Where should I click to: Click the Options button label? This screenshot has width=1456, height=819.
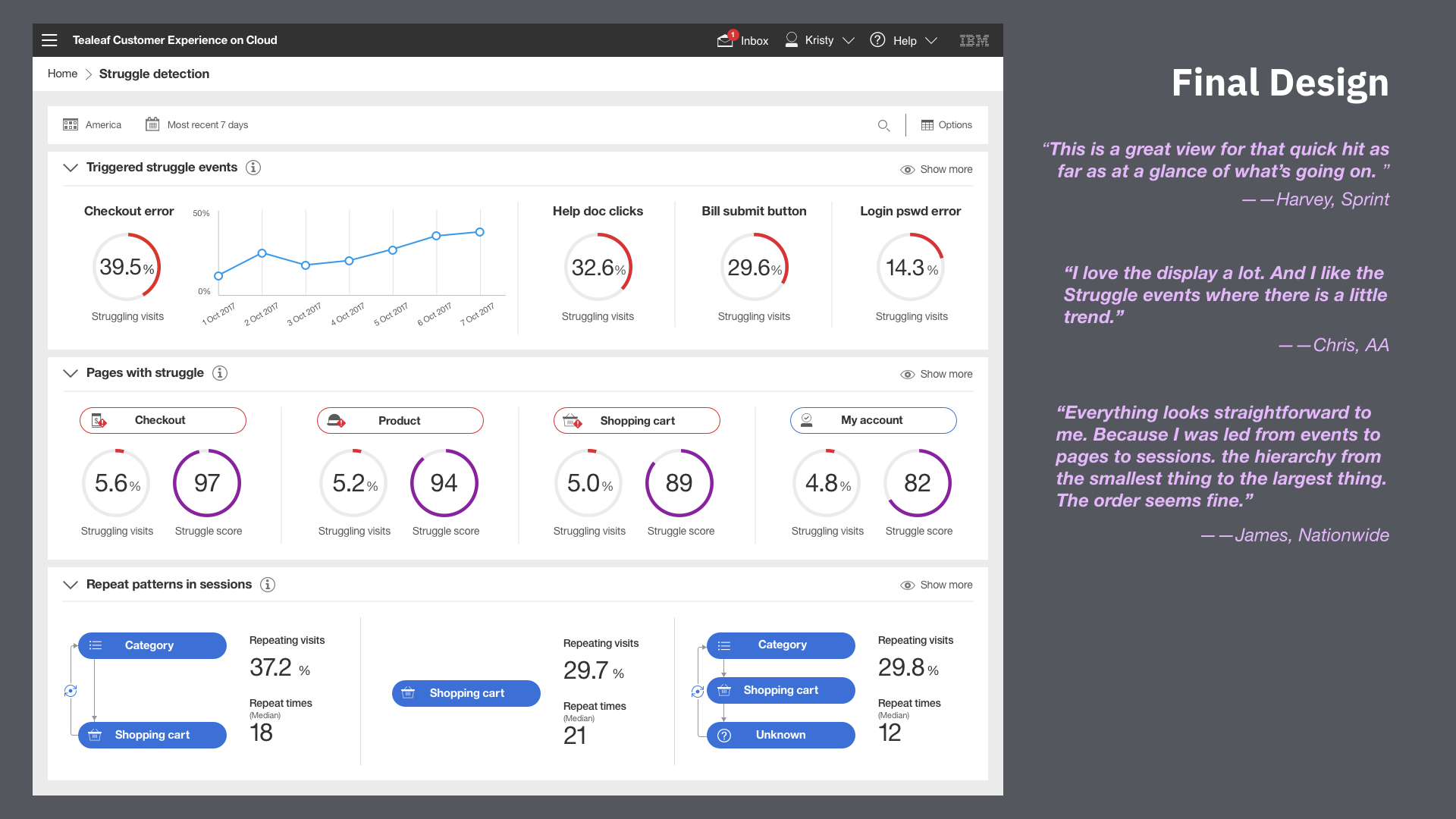pyautogui.click(x=955, y=125)
